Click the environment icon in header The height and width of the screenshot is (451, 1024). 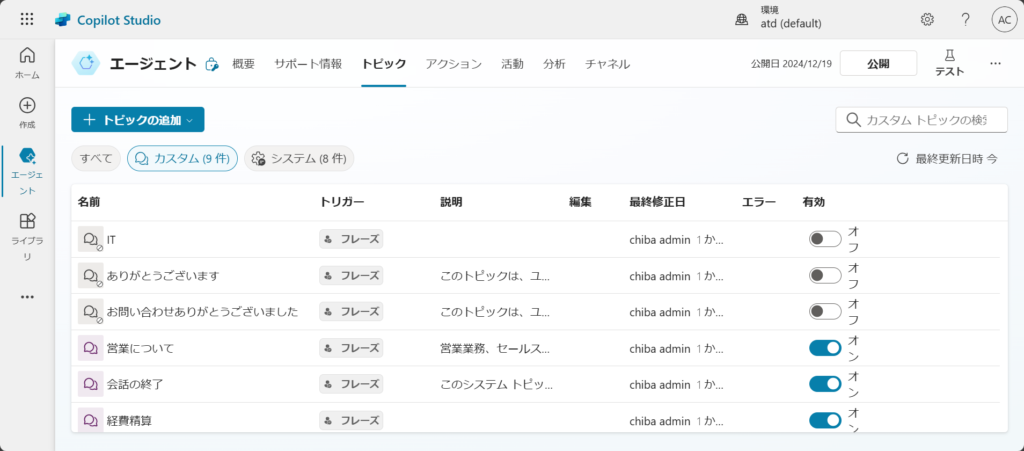point(741,20)
